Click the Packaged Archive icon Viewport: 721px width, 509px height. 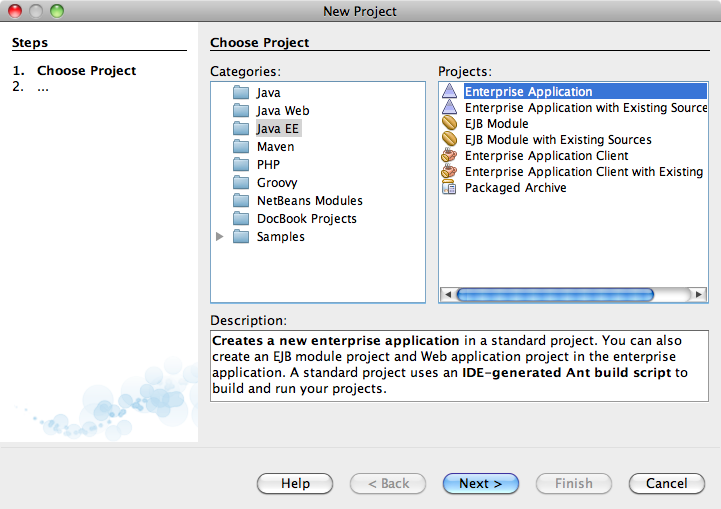(x=449, y=188)
